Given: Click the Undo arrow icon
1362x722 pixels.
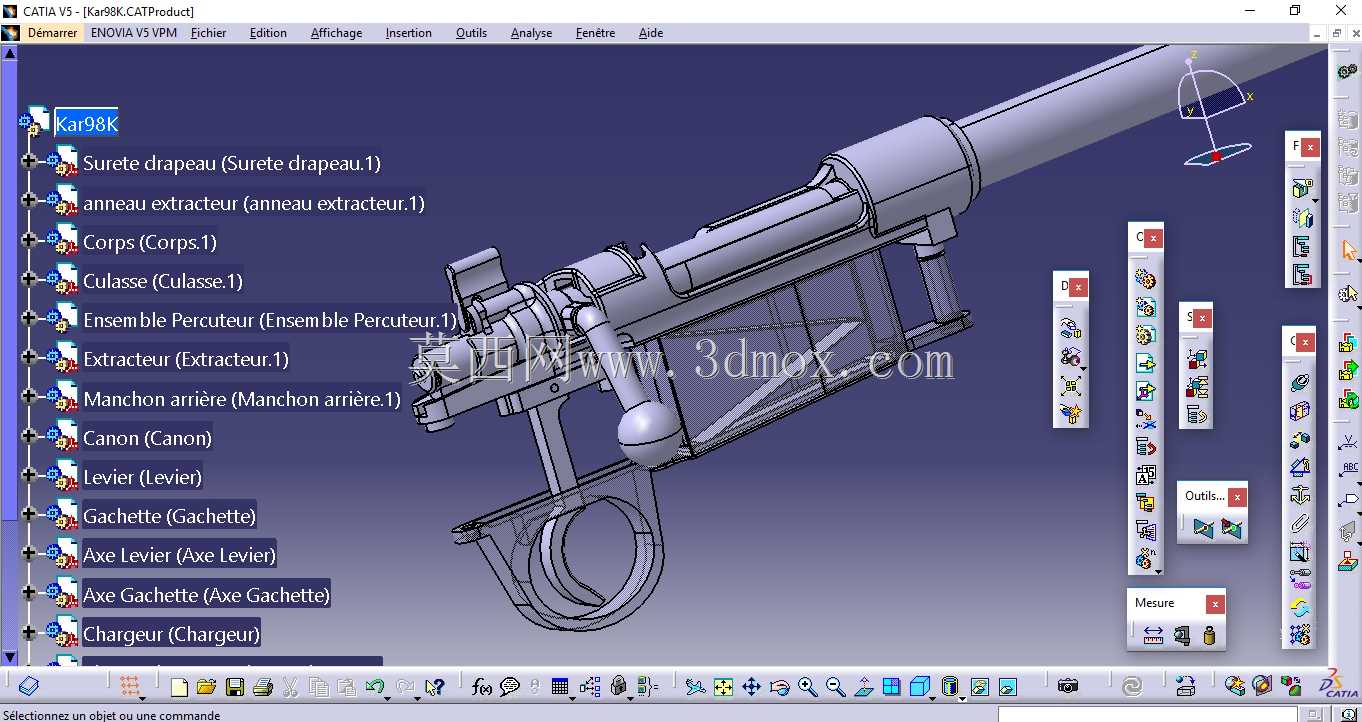Looking at the screenshot, I should coord(375,687).
